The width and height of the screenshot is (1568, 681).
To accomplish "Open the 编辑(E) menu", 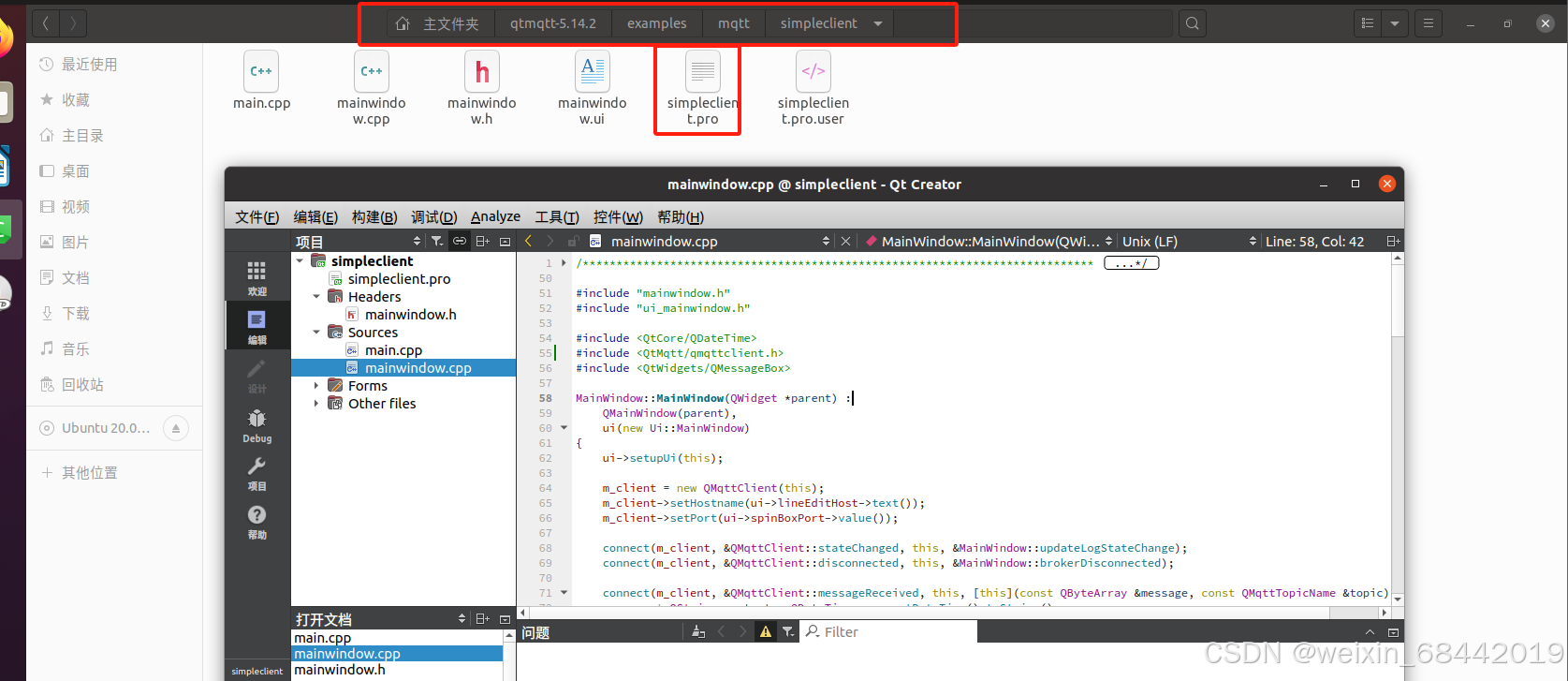I will click(x=315, y=216).
